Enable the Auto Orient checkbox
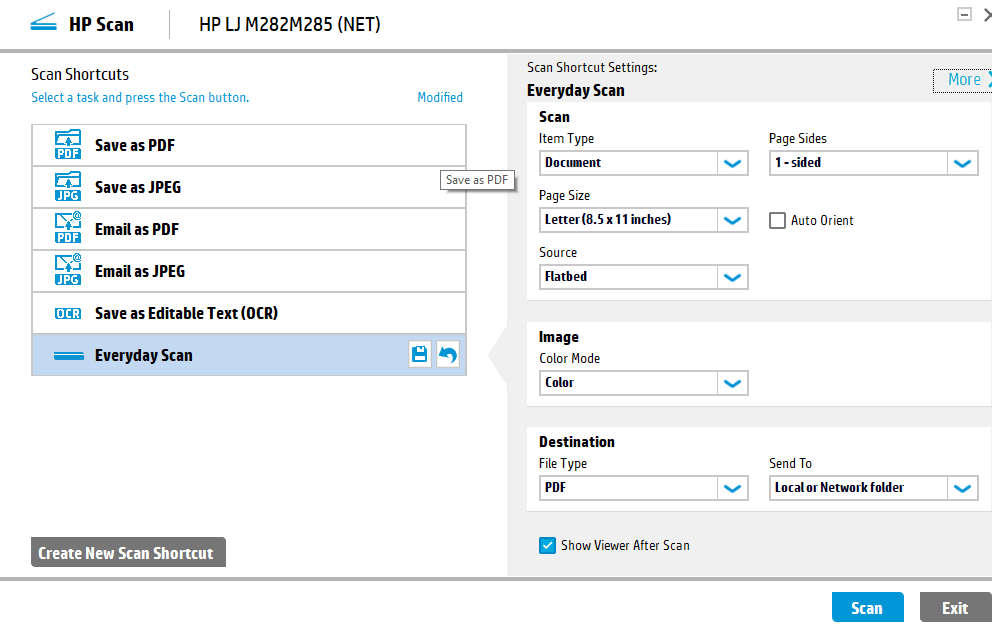The image size is (992, 632). click(x=777, y=220)
